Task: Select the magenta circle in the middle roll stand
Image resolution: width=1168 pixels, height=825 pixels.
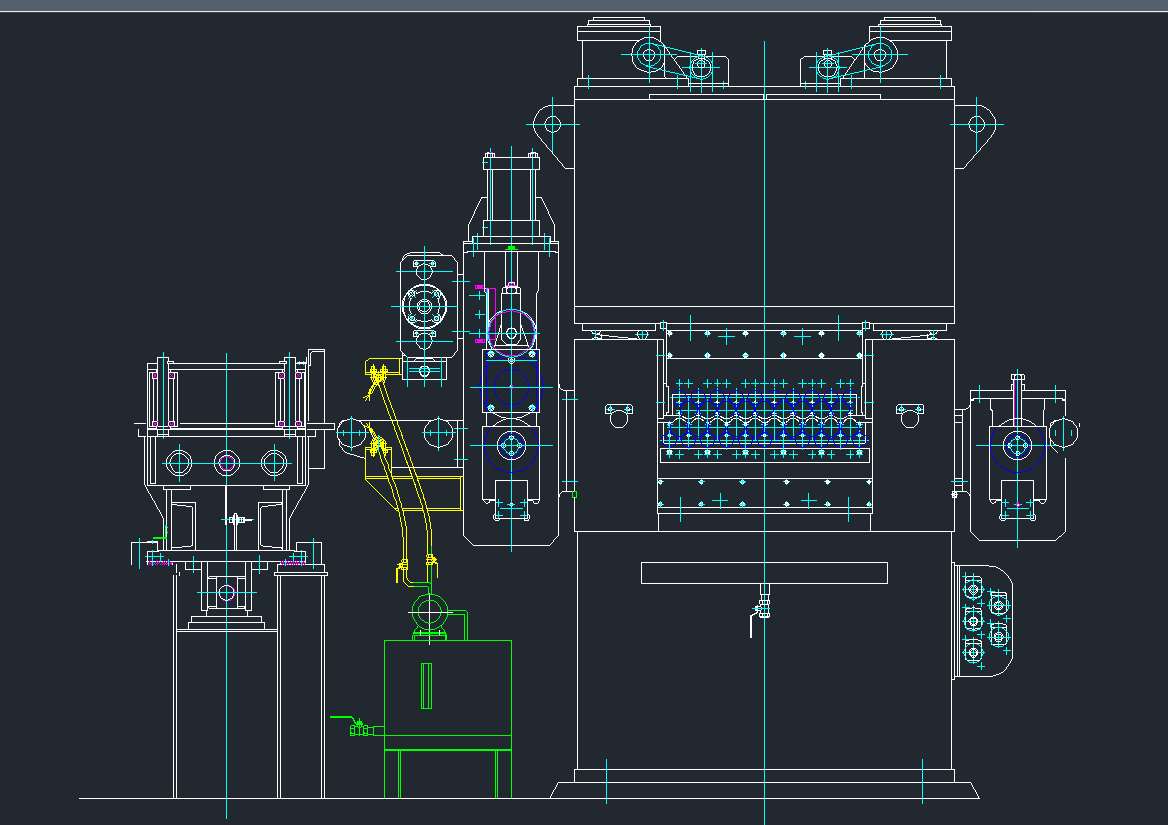Action: click(511, 330)
